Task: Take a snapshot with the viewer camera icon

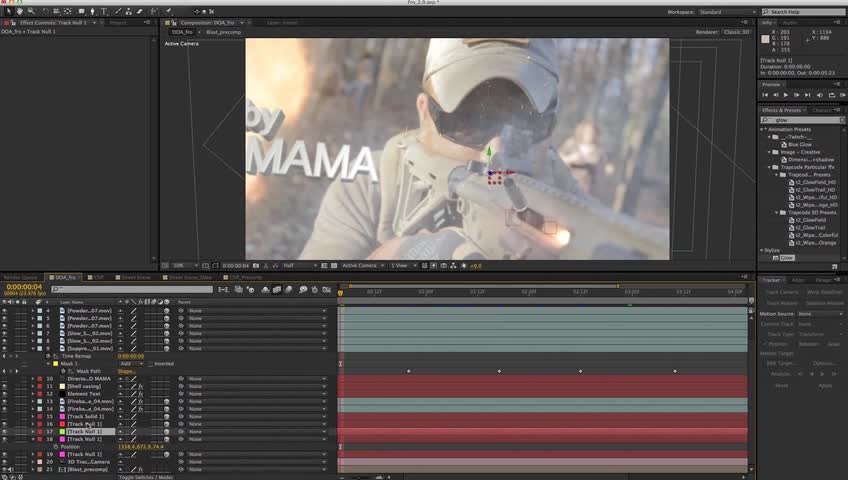Action: tap(256, 265)
